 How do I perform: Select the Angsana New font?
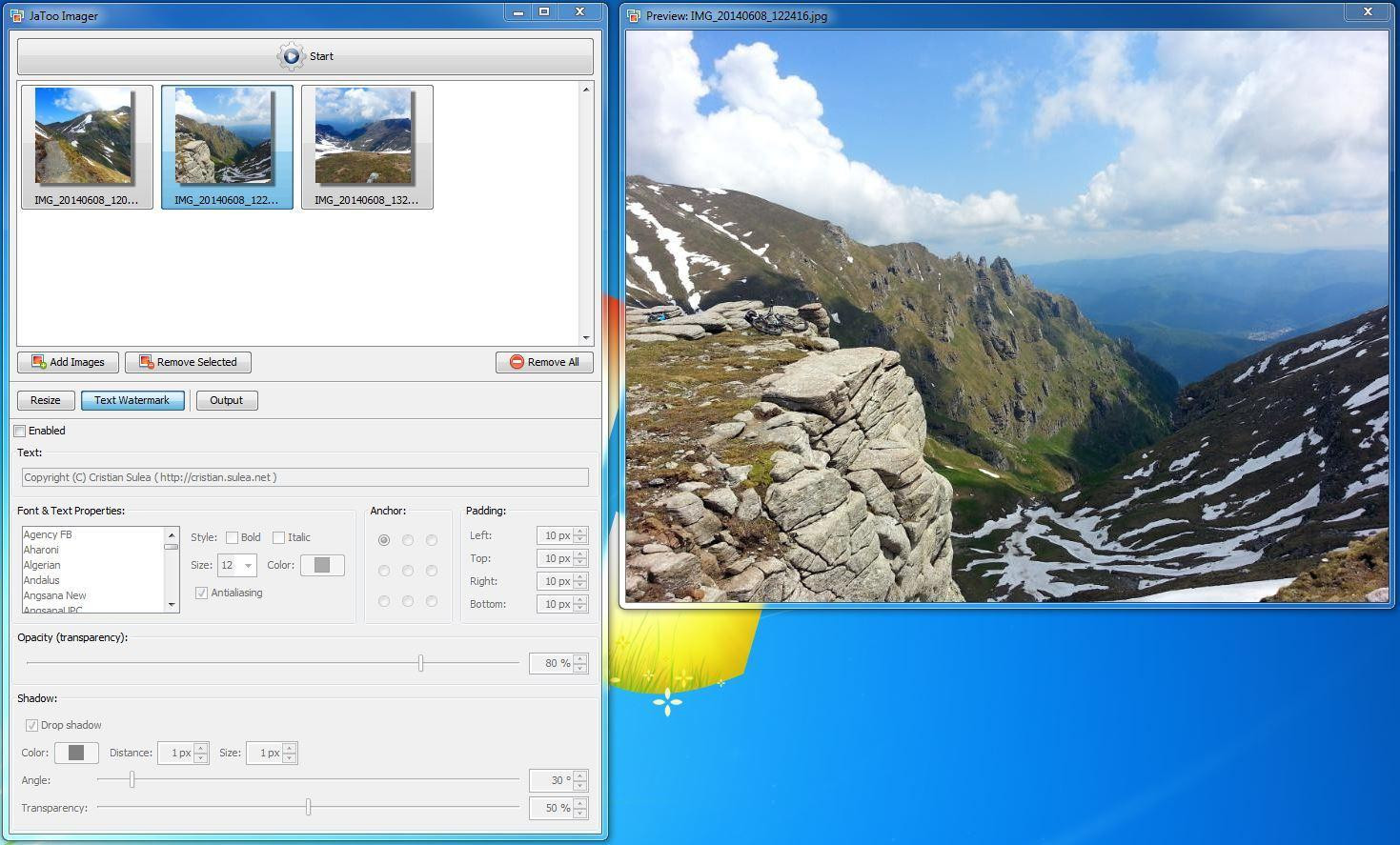click(x=55, y=595)
